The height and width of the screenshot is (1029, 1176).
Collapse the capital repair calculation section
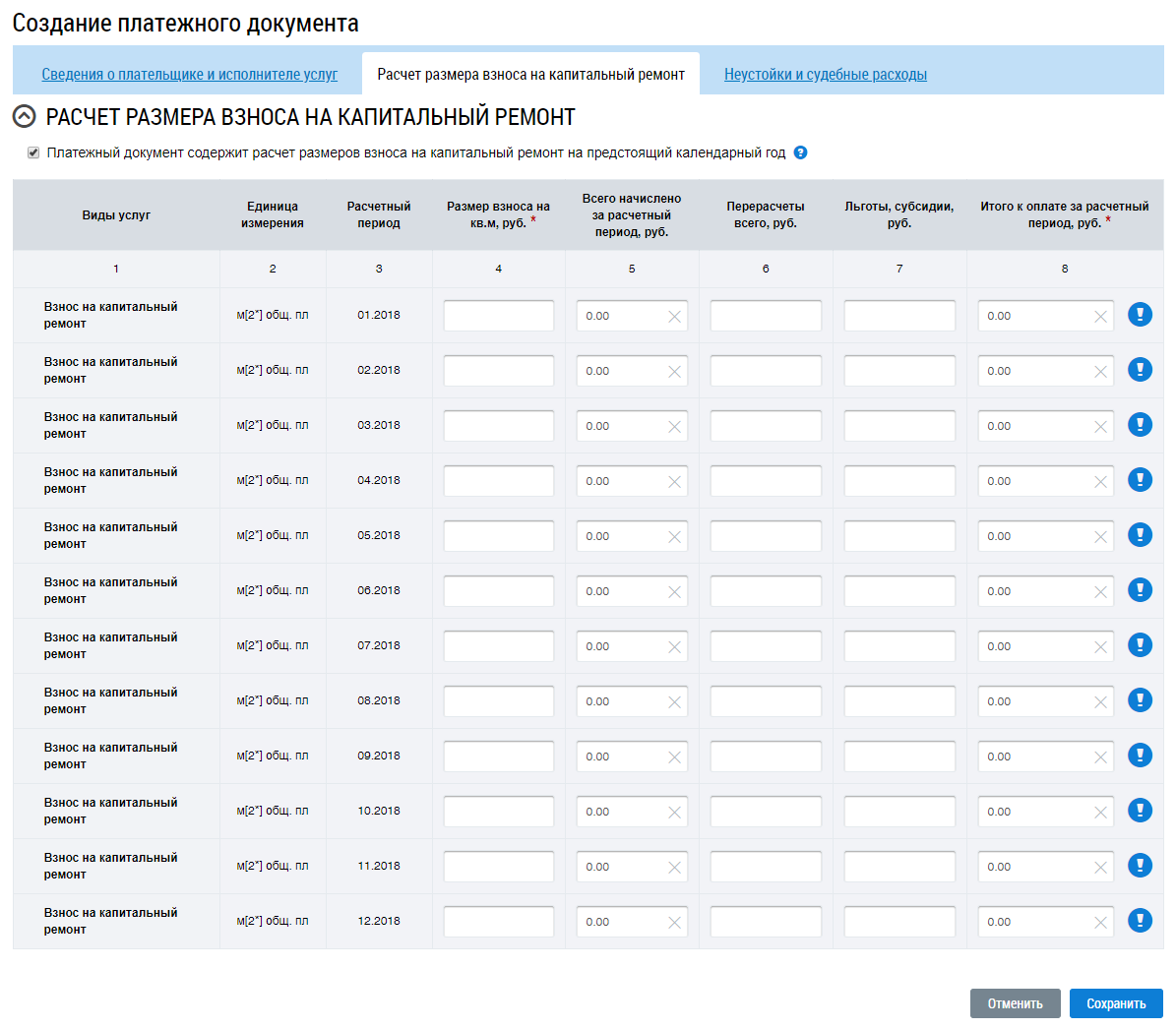24,117
